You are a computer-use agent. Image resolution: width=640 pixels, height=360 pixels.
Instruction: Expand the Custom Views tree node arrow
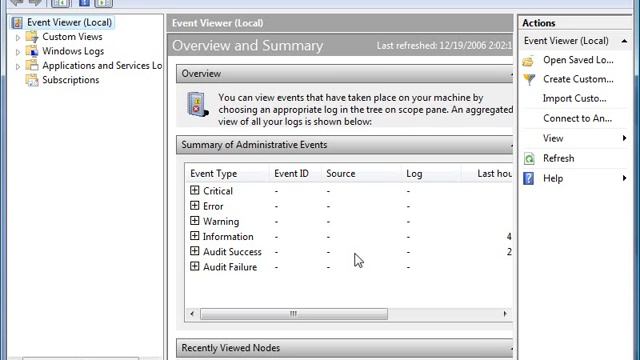tap(18, 38)
